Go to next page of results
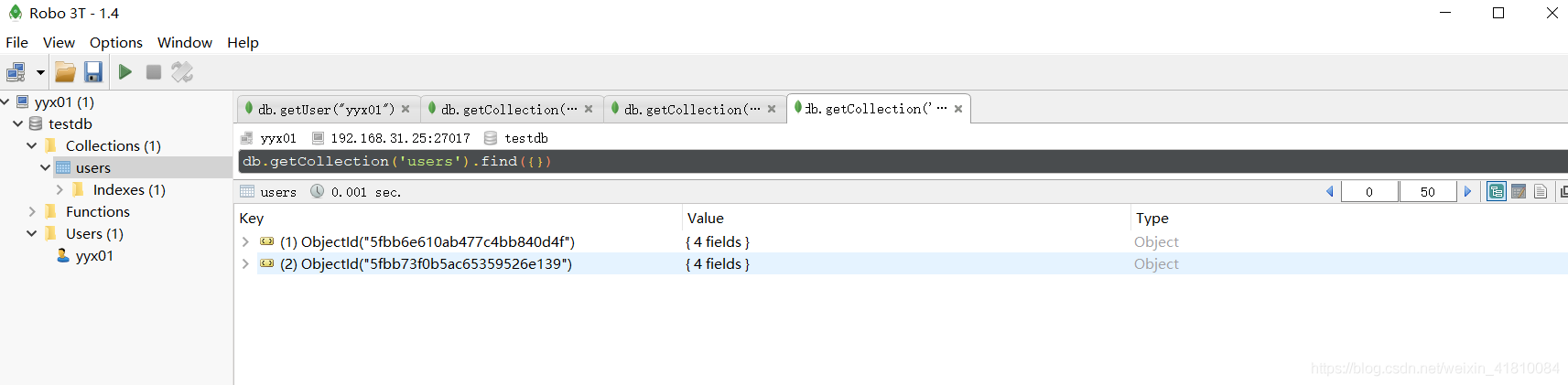Screen dimensions: 1568x385 click(1467, 191)
